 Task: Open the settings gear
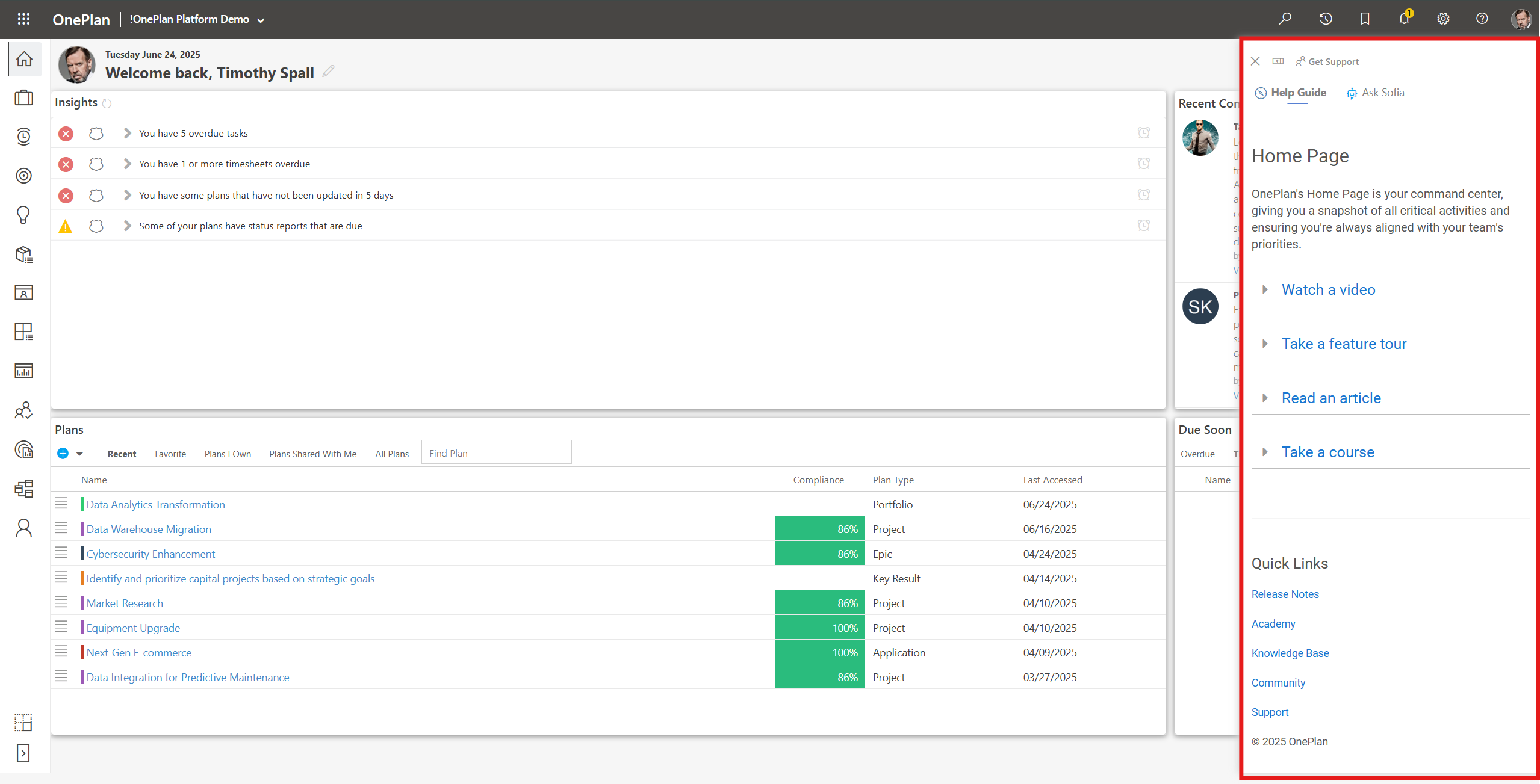coord(1443,19)
